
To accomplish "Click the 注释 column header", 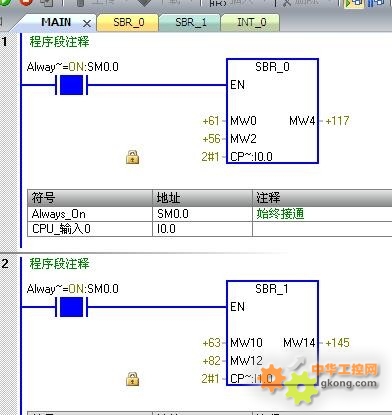I will pyautogui.click(x=322, y=198).
